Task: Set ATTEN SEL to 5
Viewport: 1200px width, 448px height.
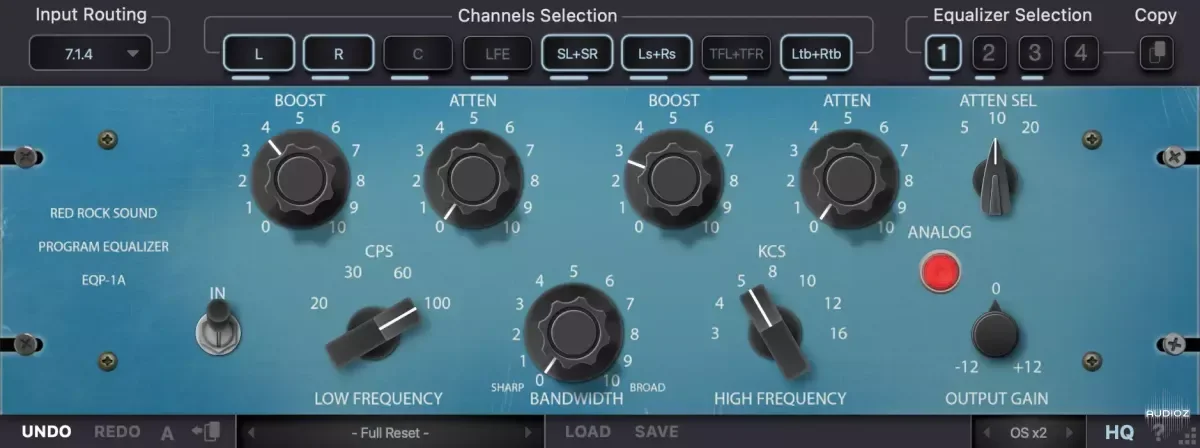Action: [964, 127]
